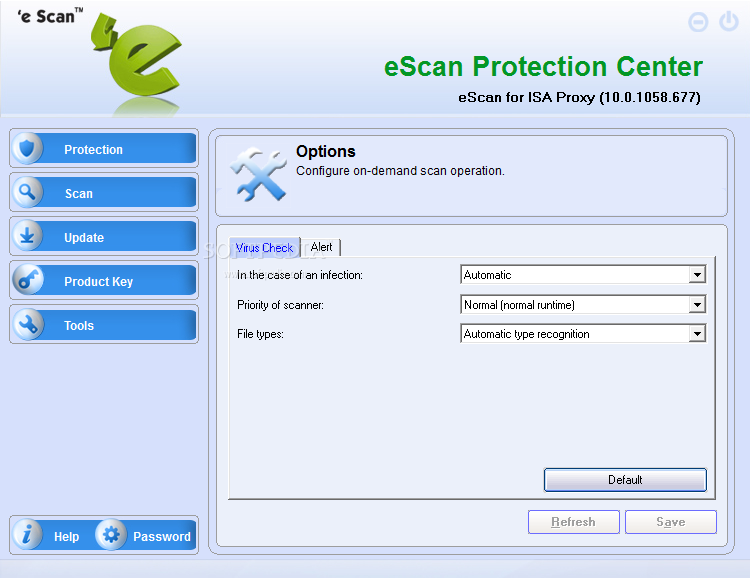Click the 'In the case of an infection:' label
The image size is (750, 578).
pyautogui.click(x=300, y=275)
